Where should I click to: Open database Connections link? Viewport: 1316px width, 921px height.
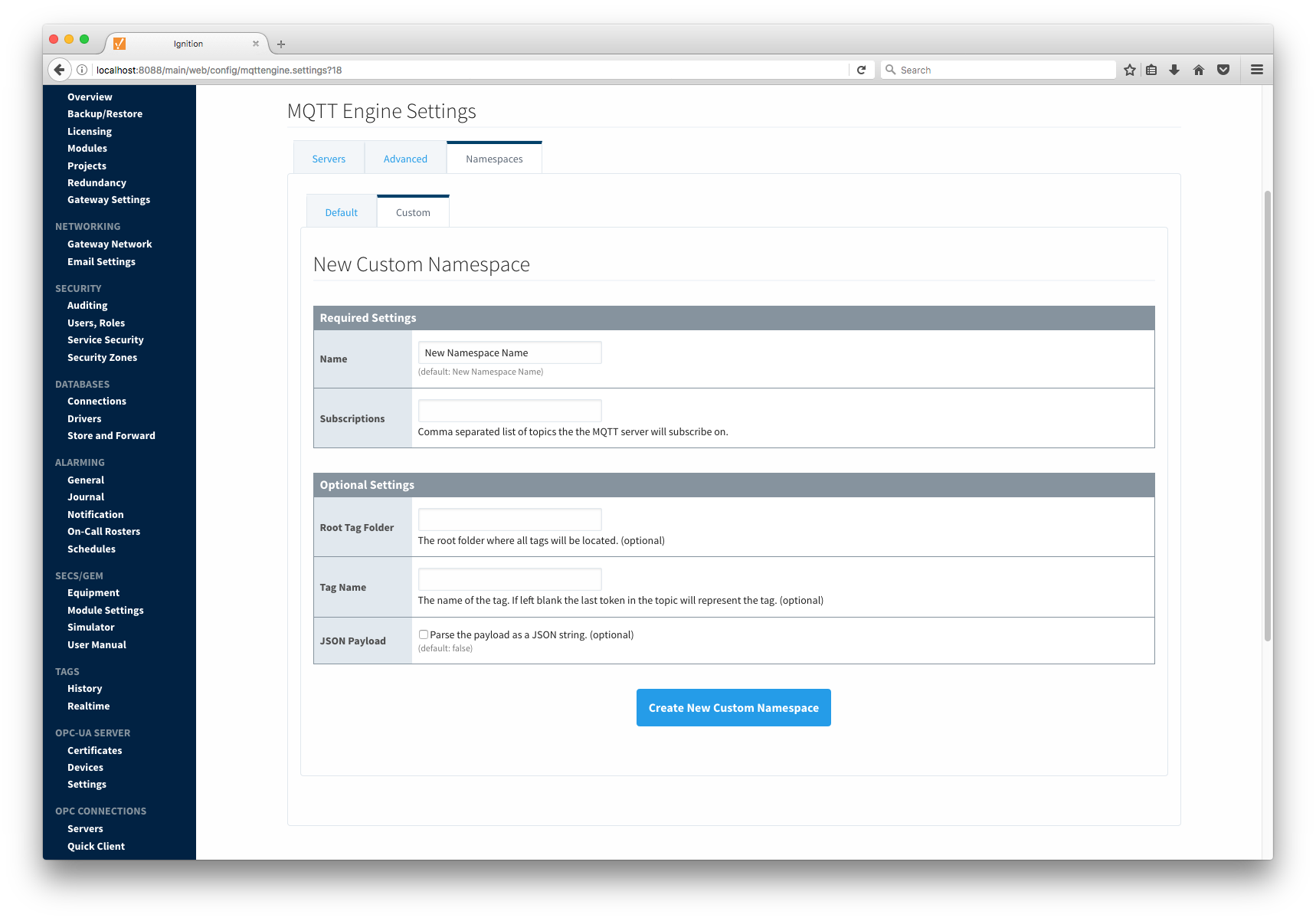pos(97,402)
